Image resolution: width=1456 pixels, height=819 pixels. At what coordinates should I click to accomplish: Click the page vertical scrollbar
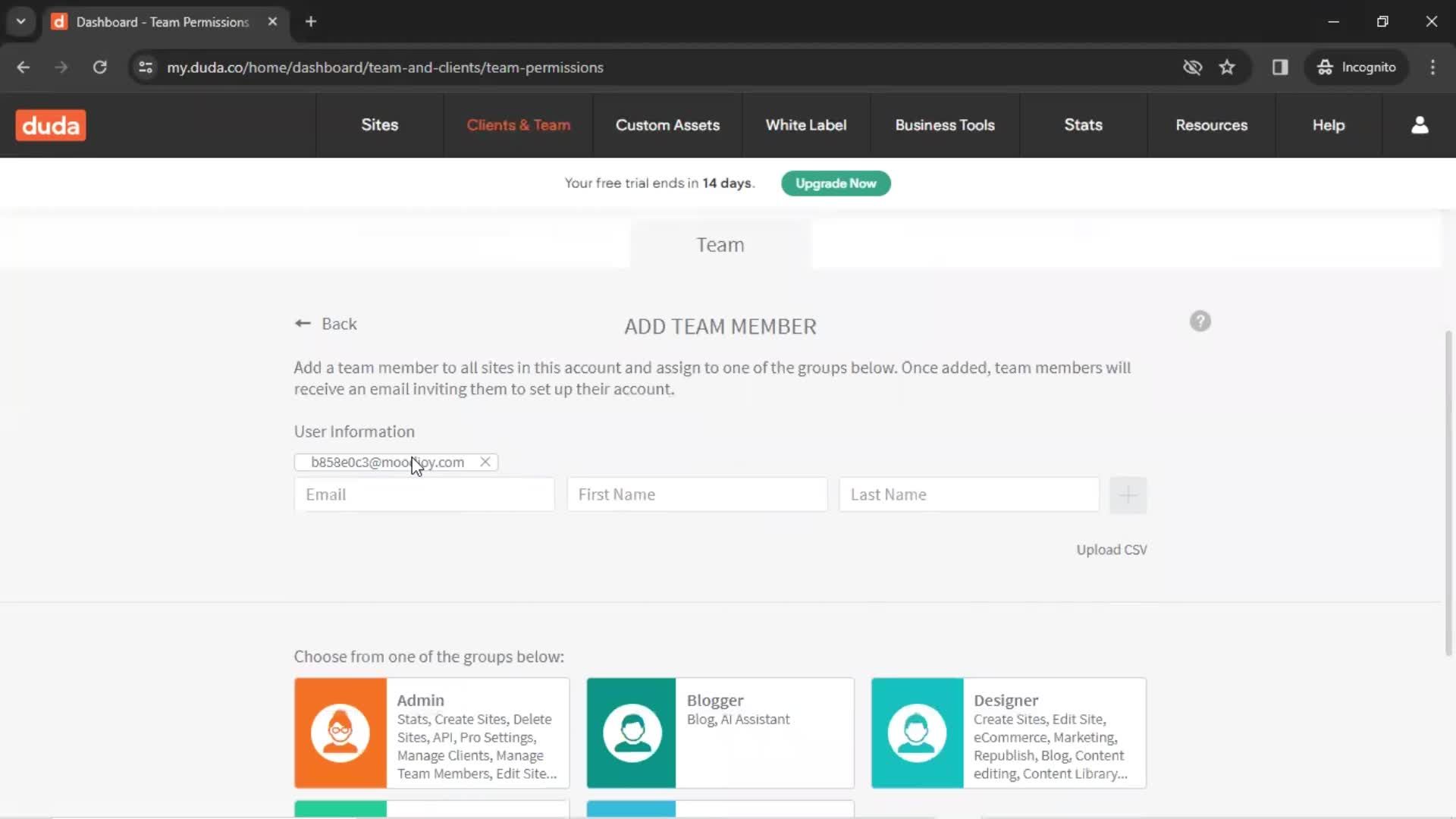click(x=1448, y=493)
